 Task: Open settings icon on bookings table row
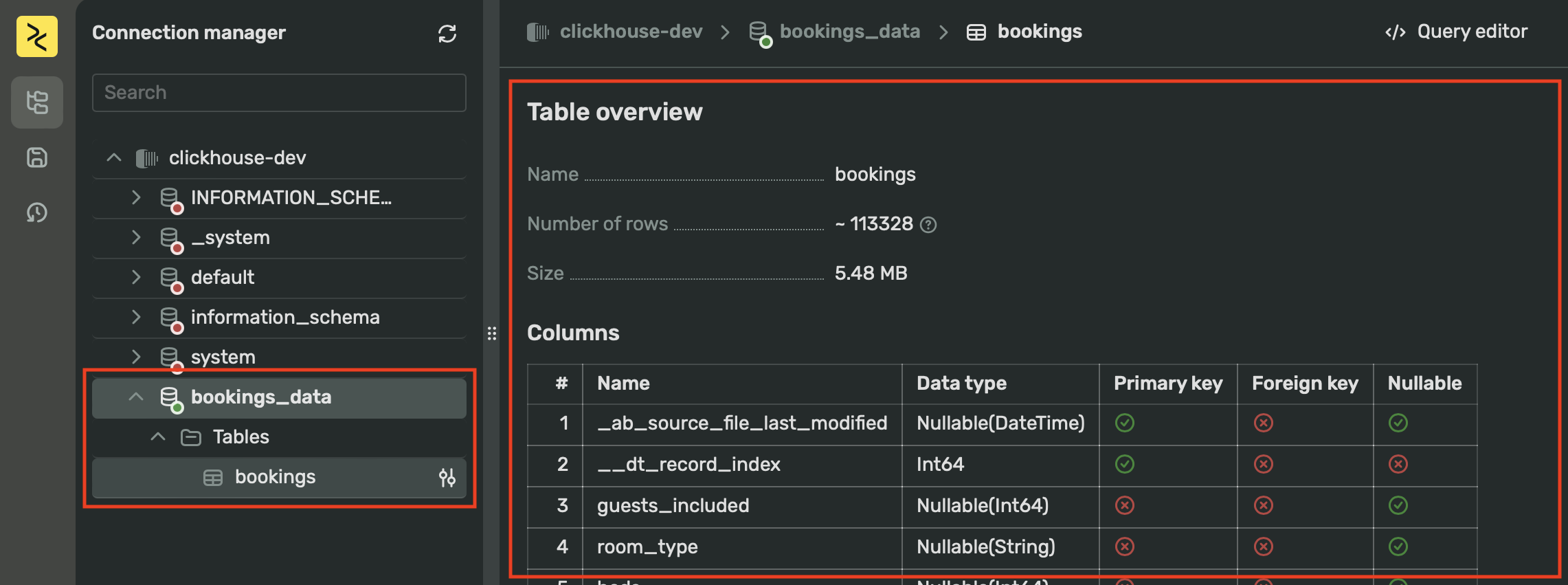[447, 477]
